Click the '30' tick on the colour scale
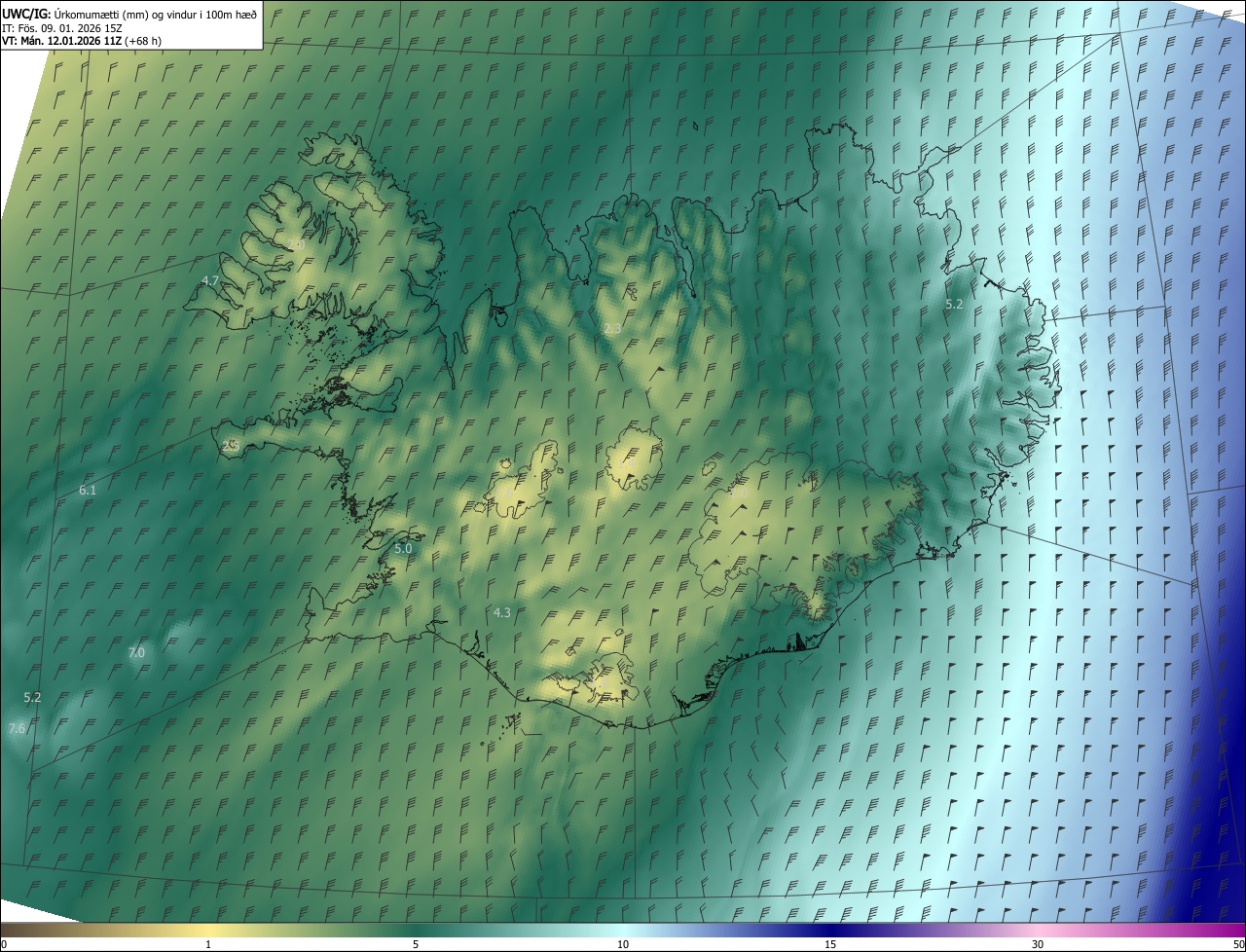Image resolution: width=1246 pixels, height=952 pixels. click(x=1038, y=944)
